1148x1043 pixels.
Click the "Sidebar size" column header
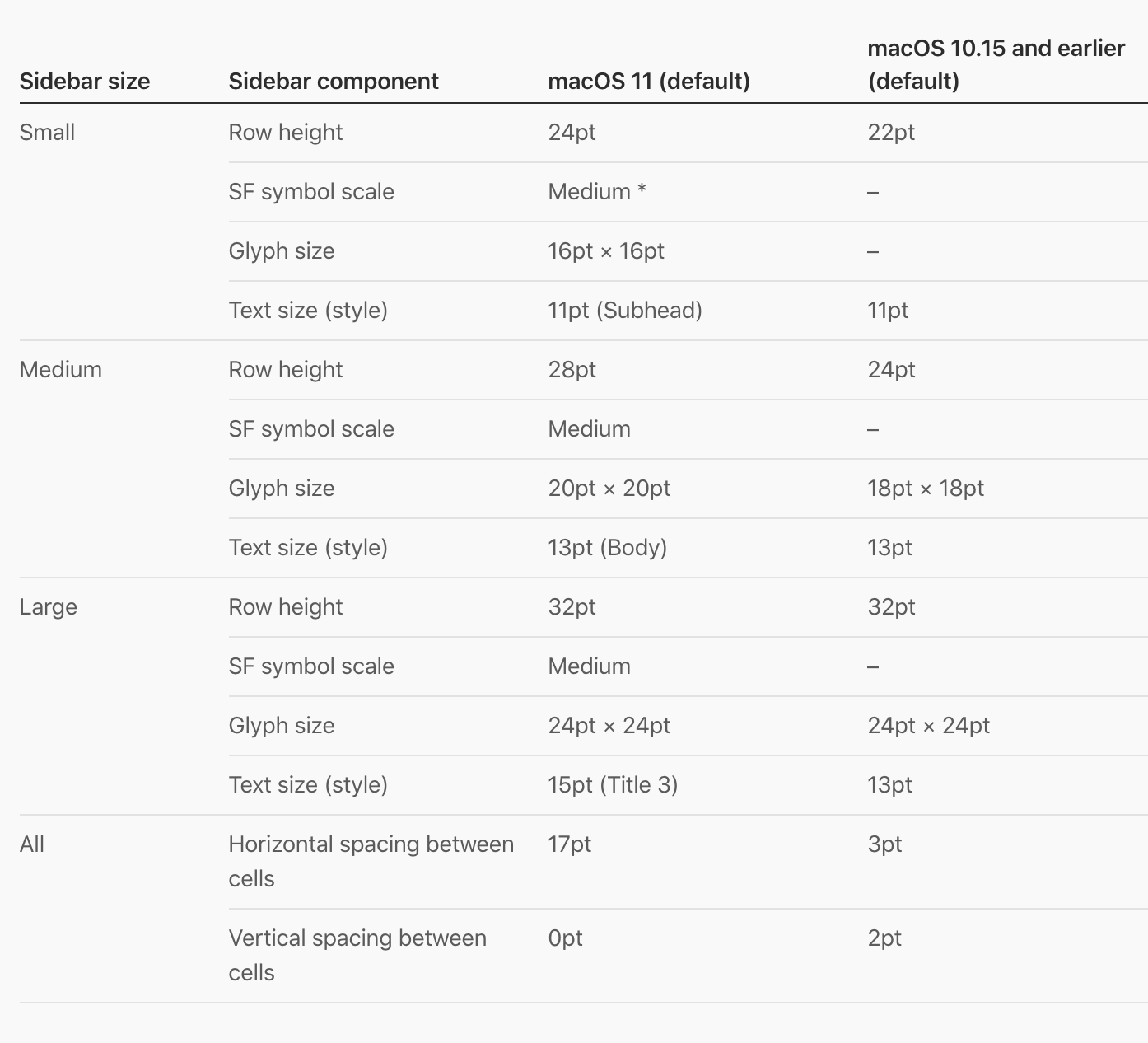click(85, 81)
